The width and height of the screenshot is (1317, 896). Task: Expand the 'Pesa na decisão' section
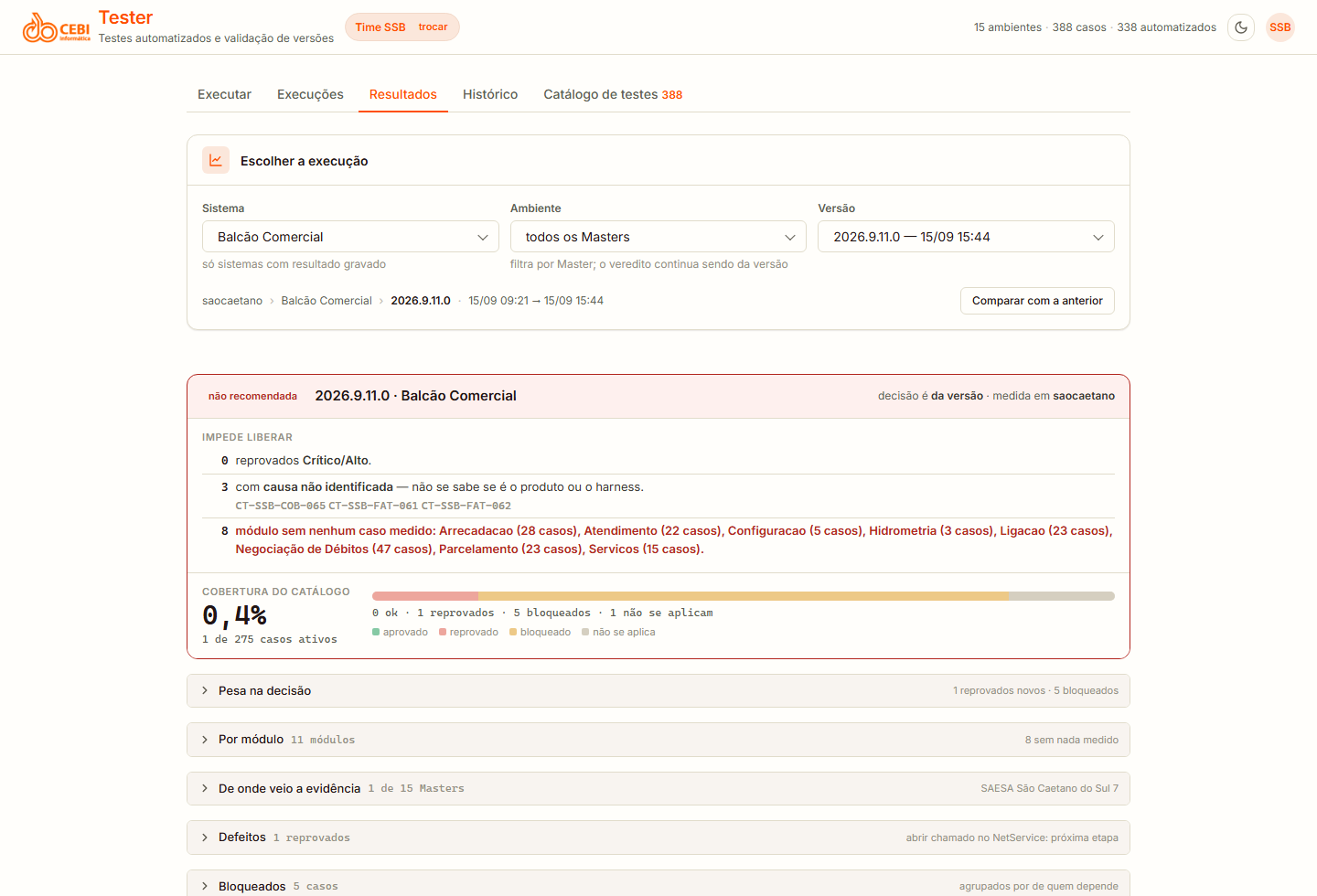pos(658,690)
